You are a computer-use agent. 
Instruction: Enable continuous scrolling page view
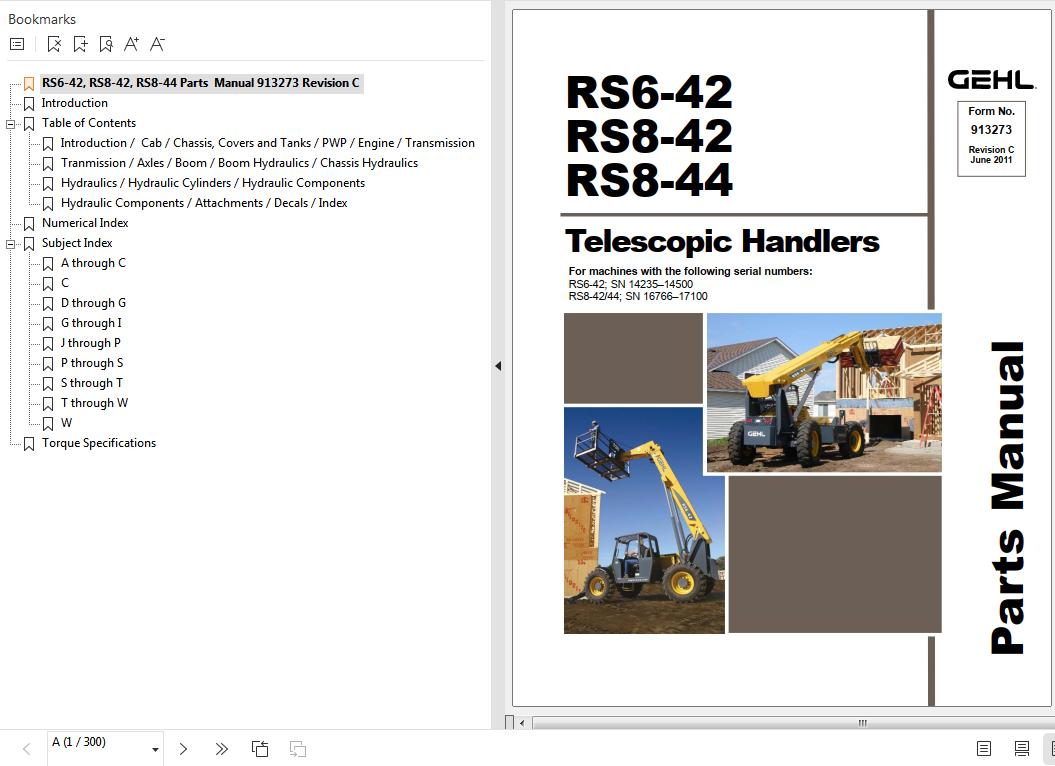pos(1021,749)
